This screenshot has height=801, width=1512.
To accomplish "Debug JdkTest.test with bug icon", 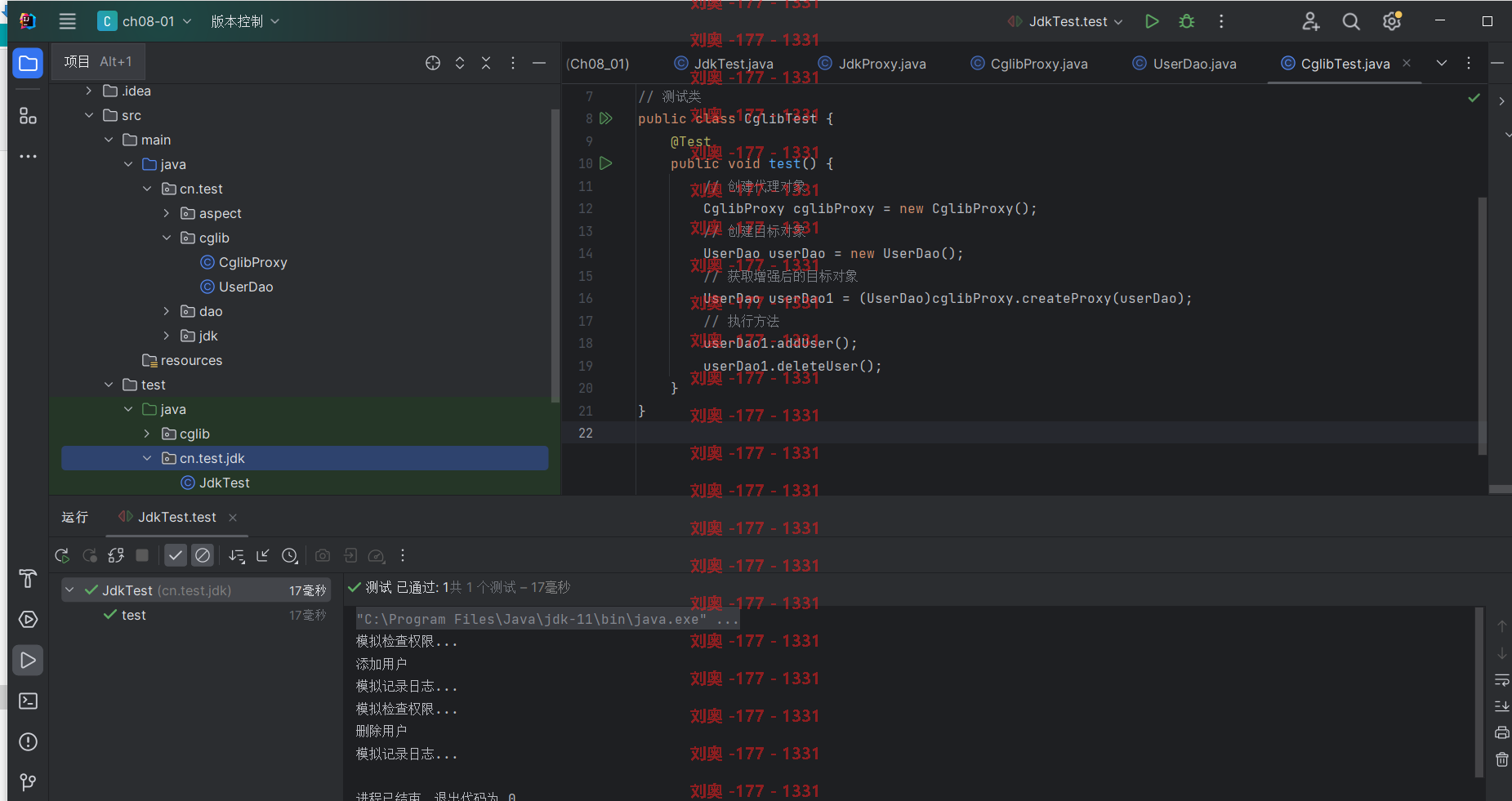I will tap(1187, 21).
